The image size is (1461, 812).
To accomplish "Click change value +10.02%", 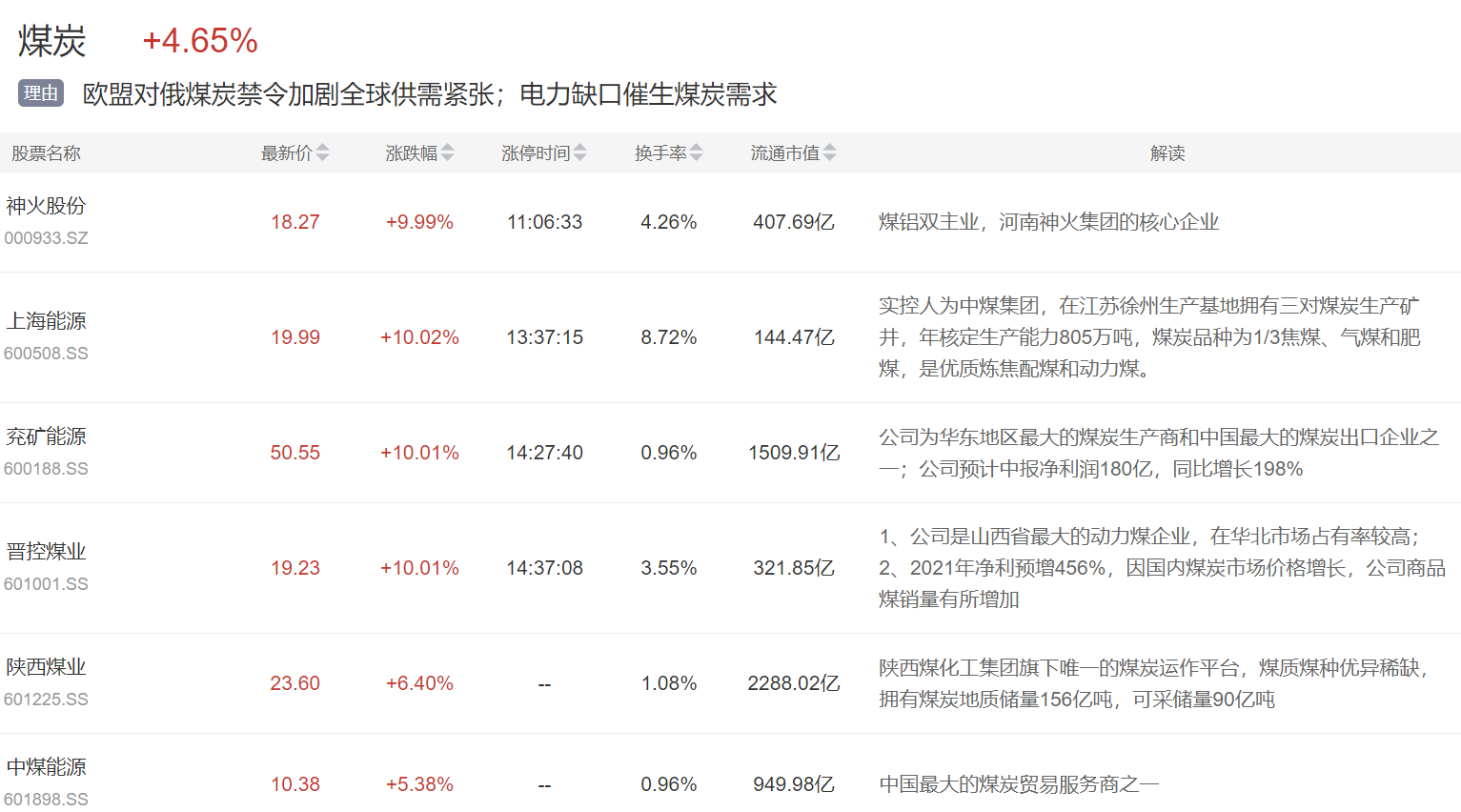I will [x=419, y=337].
